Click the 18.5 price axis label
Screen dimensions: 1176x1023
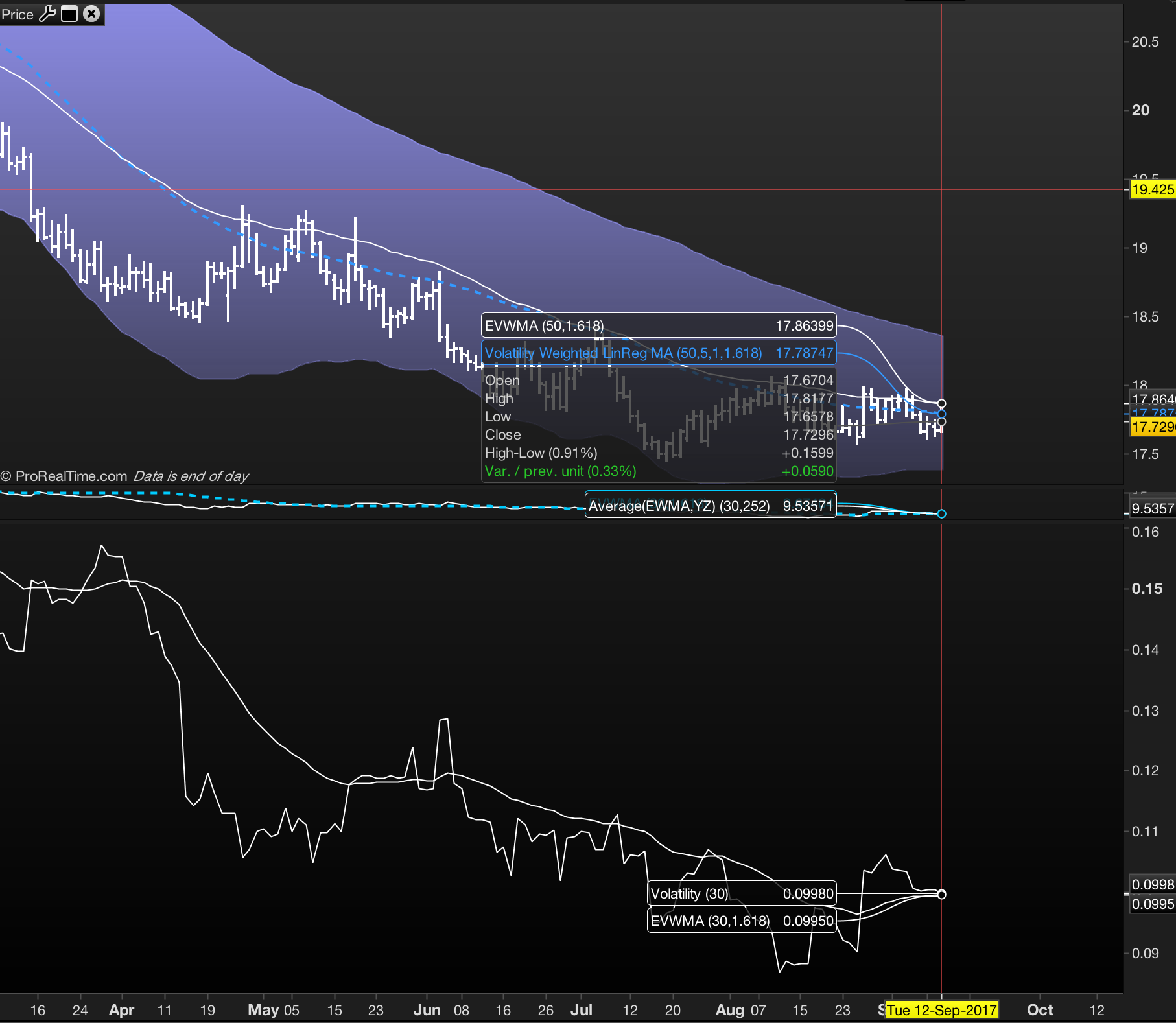(1145, 317)
